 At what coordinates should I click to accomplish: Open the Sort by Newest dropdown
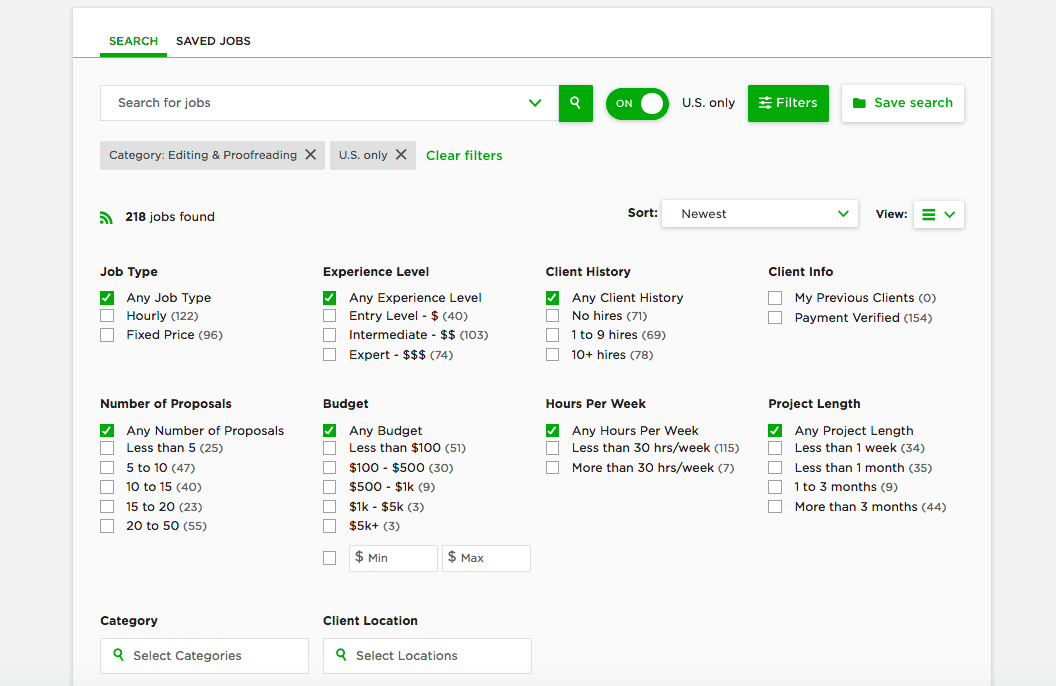760,213
